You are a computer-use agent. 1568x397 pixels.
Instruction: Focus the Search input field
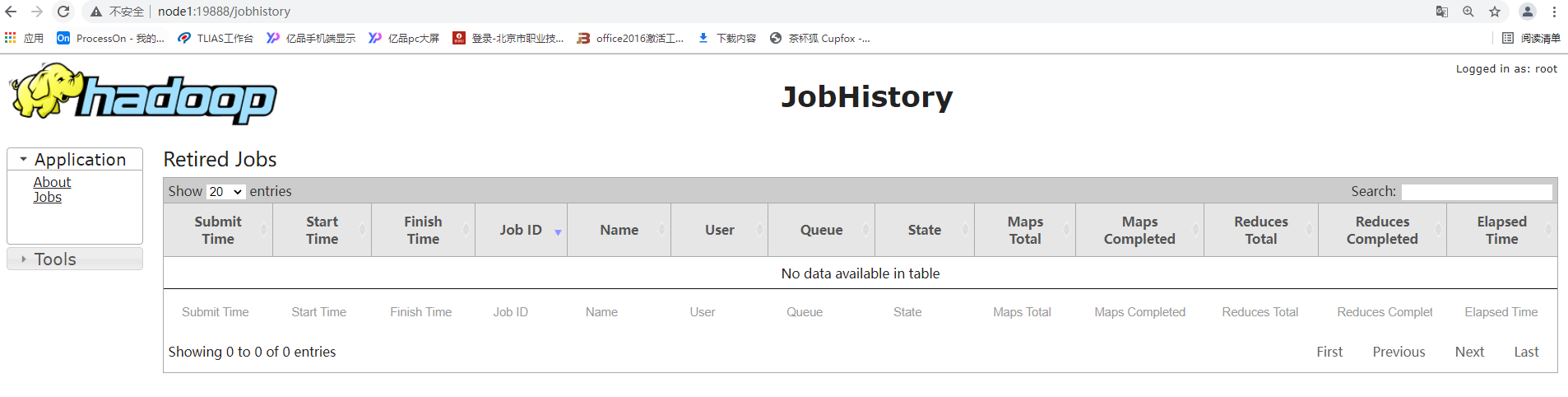pyautogui.click(x=1477, y=192)
